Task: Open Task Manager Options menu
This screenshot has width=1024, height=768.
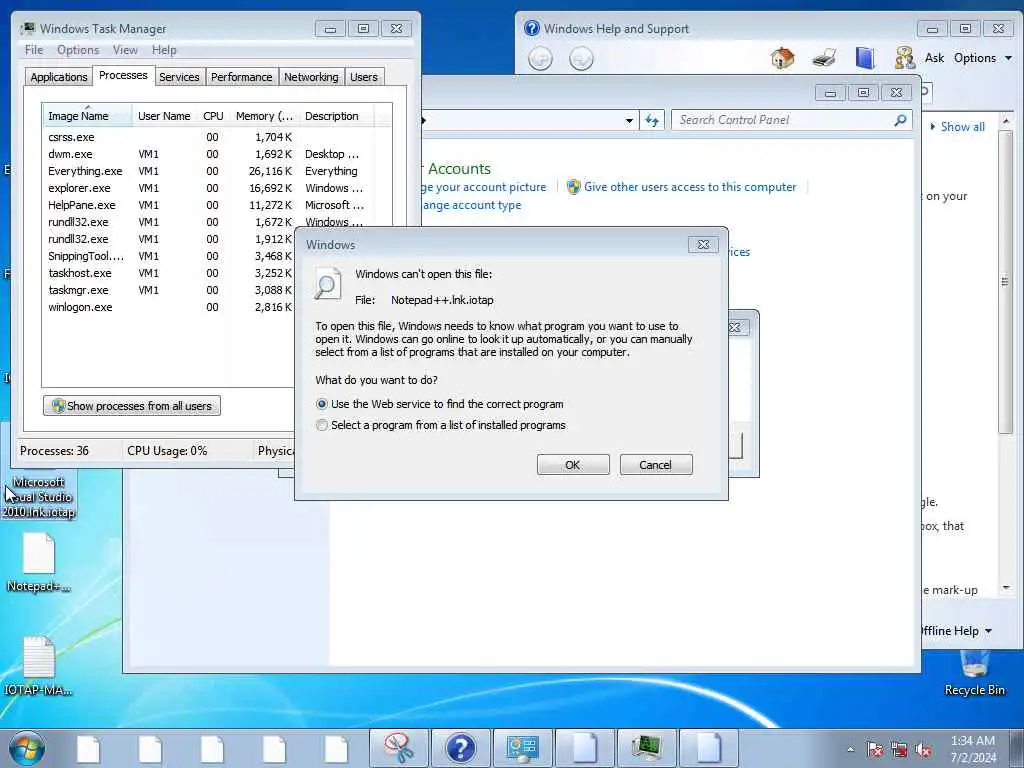Action: coord(78,50)
